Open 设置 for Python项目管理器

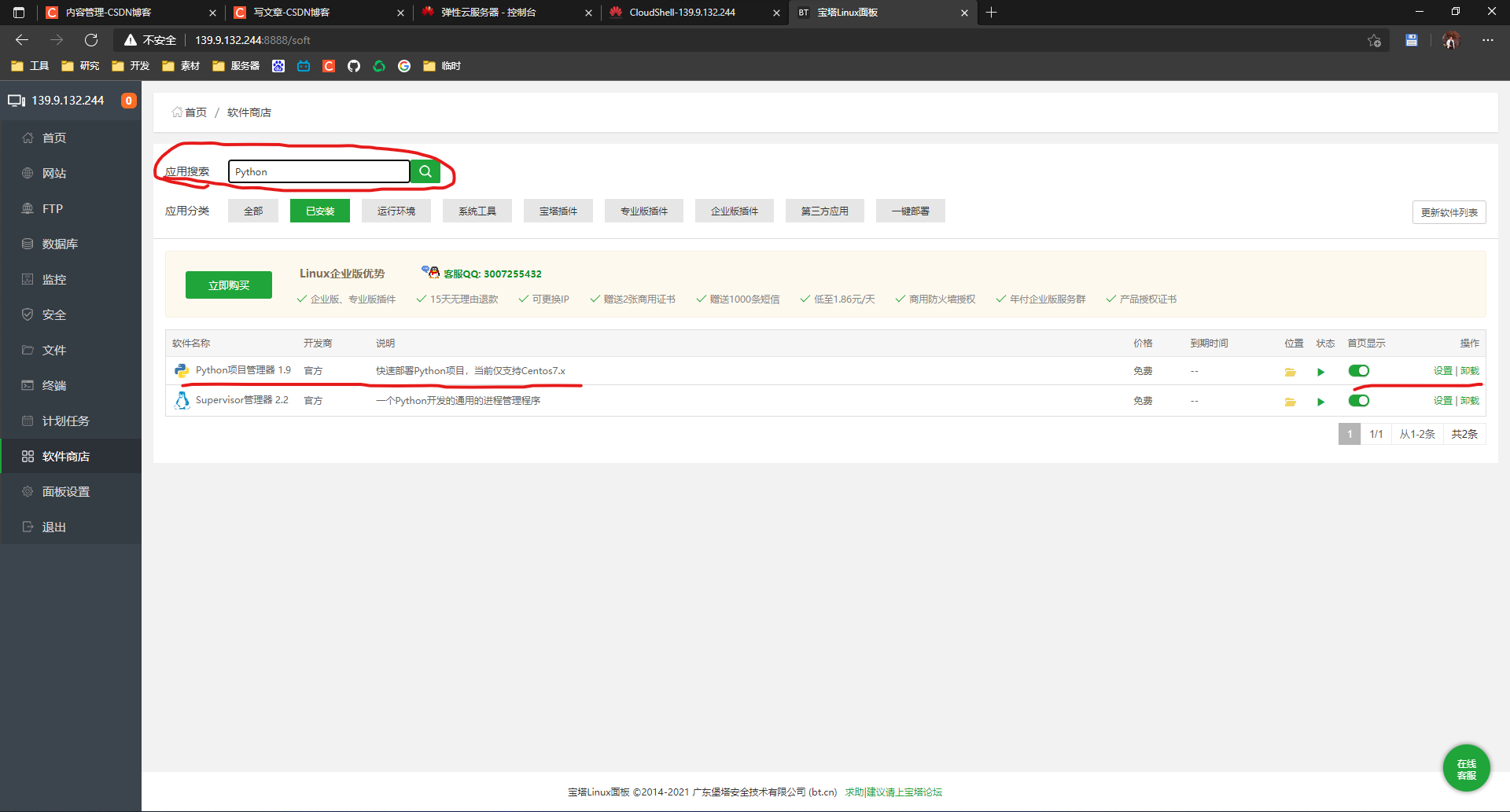(x=1442, y=371)
